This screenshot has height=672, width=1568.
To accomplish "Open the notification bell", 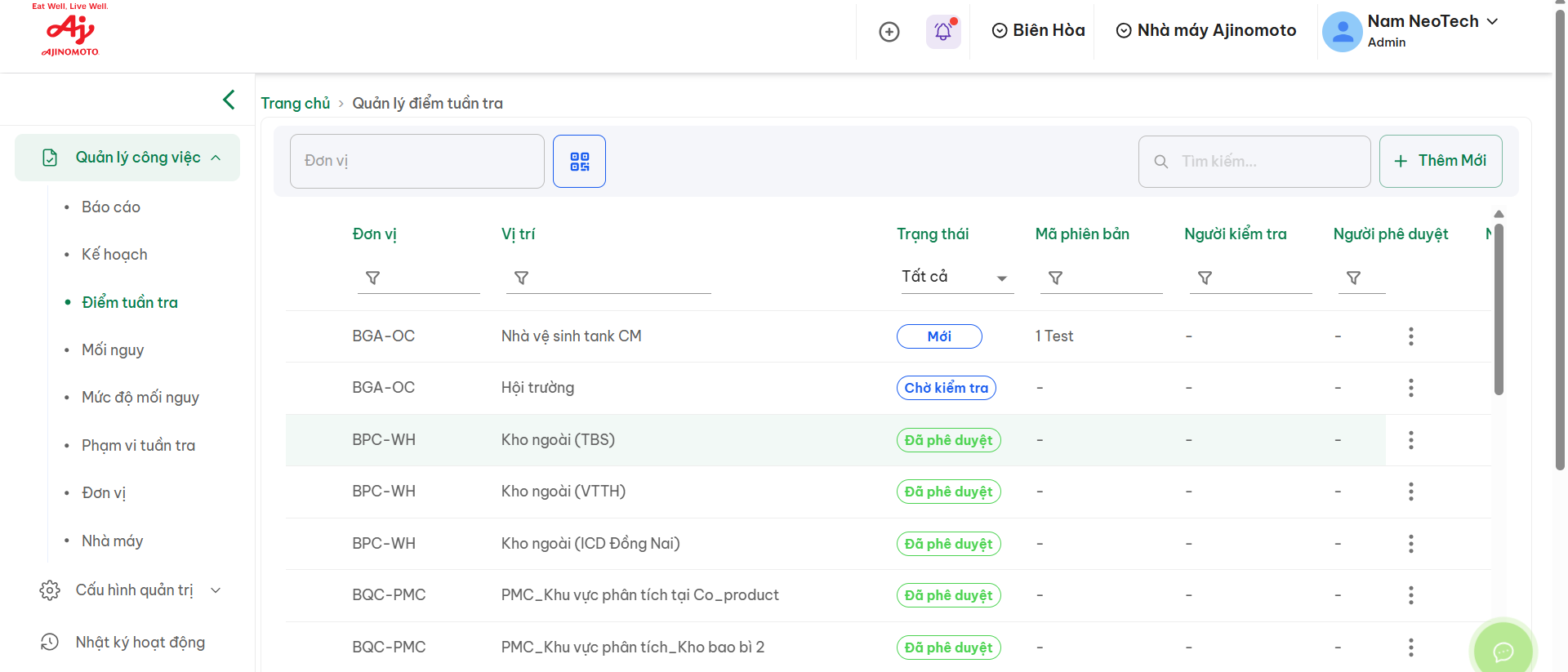I will [x=943, y=31].
